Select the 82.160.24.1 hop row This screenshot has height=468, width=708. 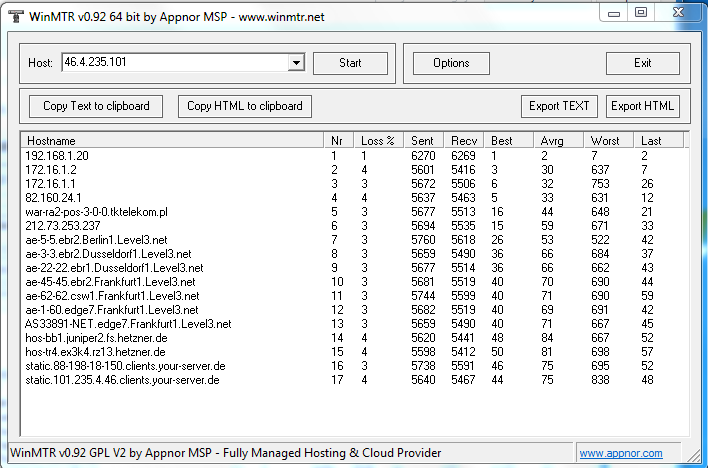click(x=354, y=198)
